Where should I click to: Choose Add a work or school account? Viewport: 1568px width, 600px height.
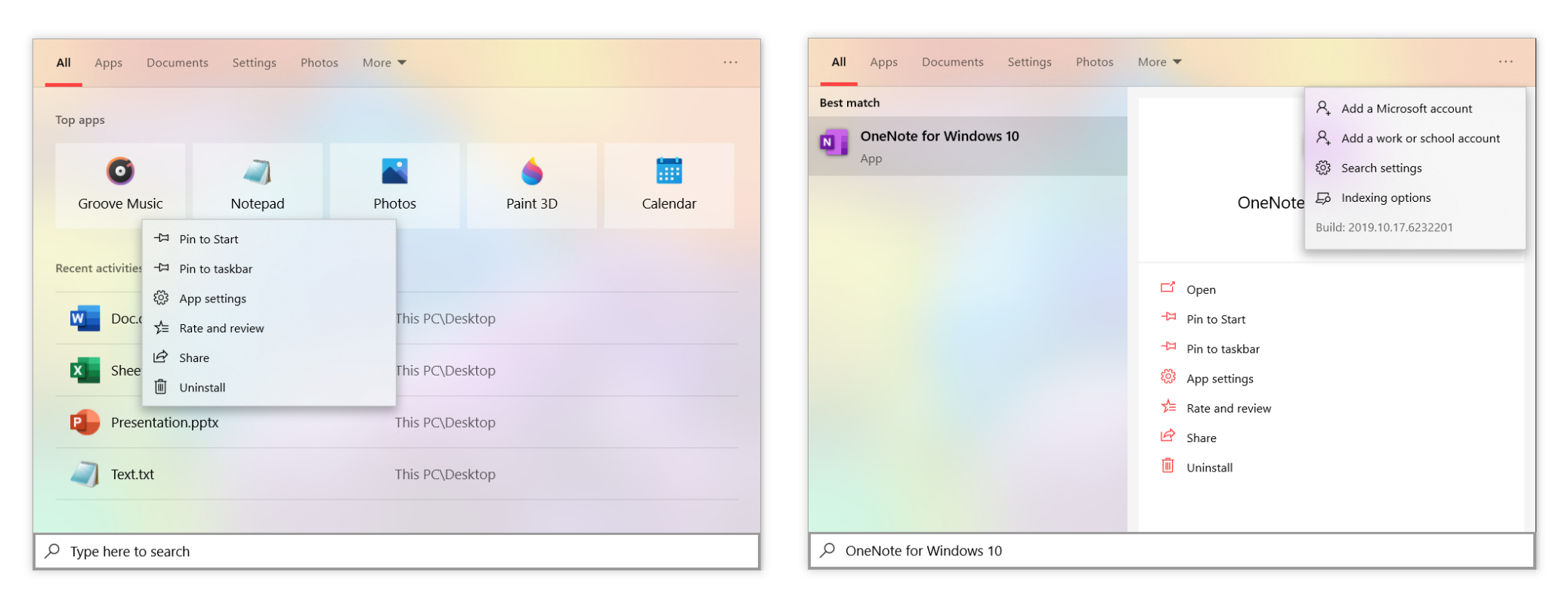point(1415,138)
